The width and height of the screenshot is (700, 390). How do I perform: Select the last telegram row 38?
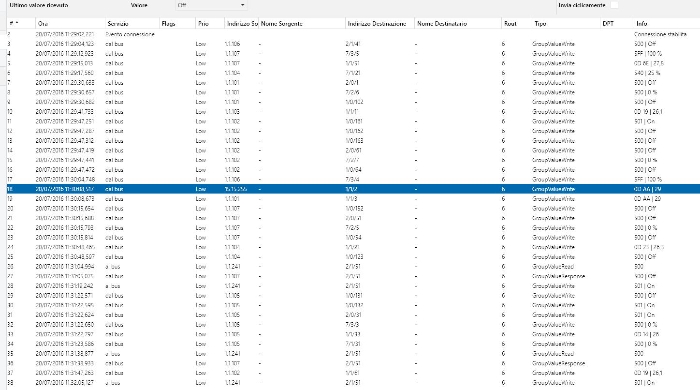click(353, 382)
